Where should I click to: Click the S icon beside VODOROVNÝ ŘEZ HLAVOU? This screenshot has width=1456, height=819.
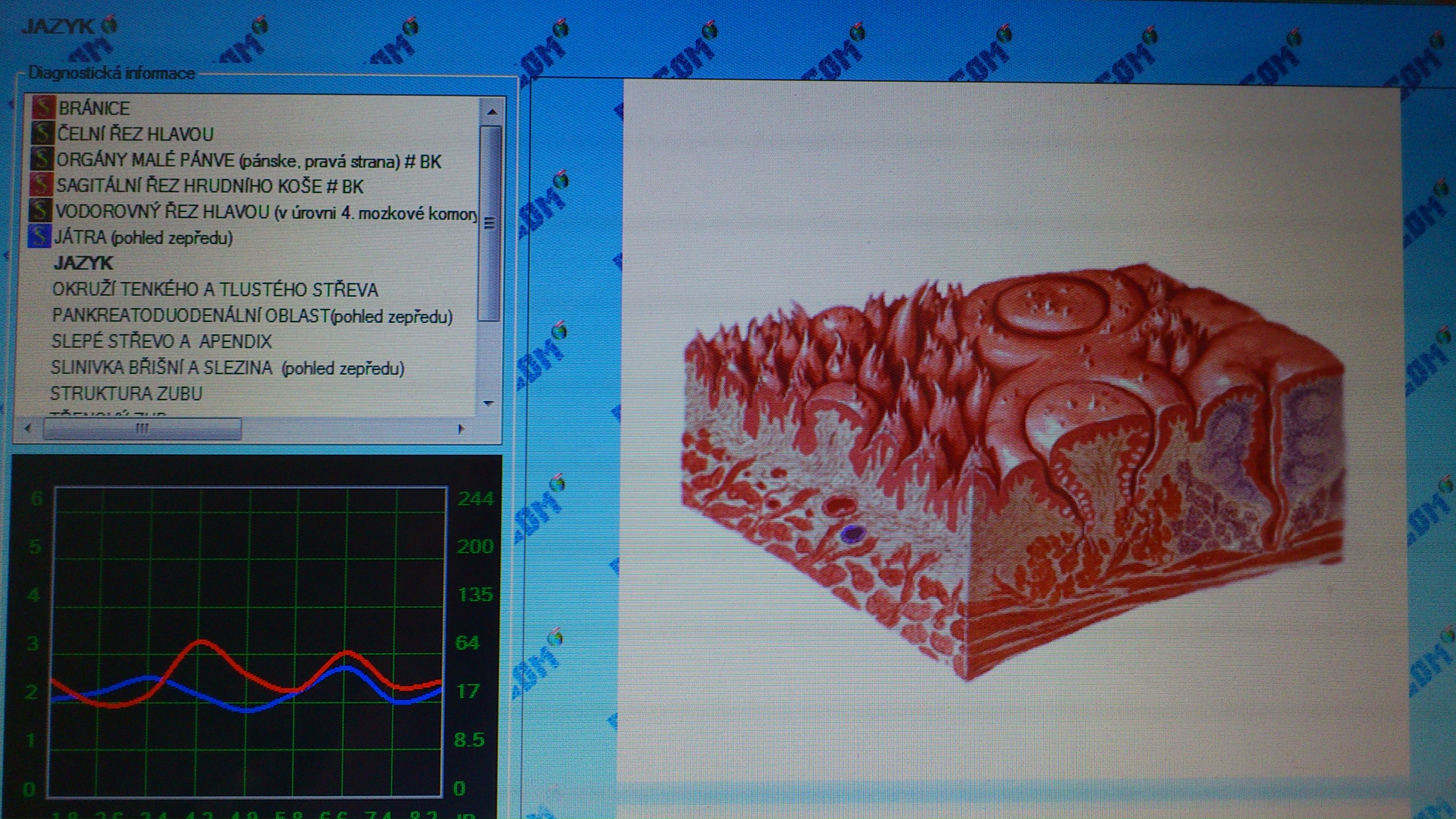40,211
